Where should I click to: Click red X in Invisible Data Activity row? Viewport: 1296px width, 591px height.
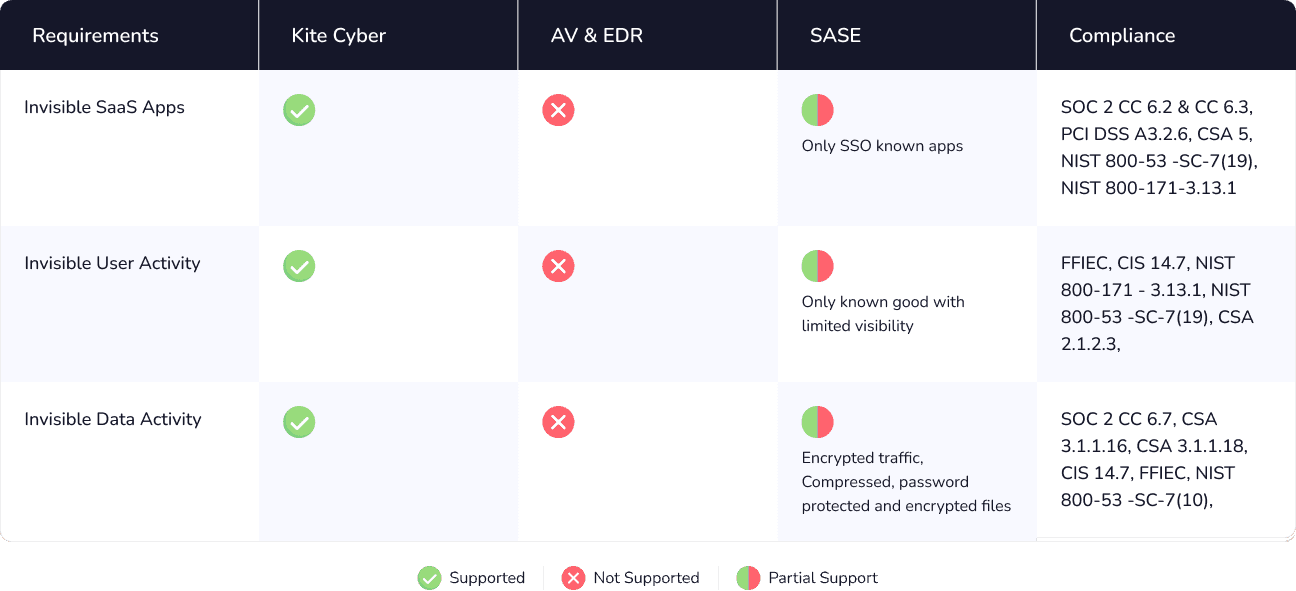(558, 422)
